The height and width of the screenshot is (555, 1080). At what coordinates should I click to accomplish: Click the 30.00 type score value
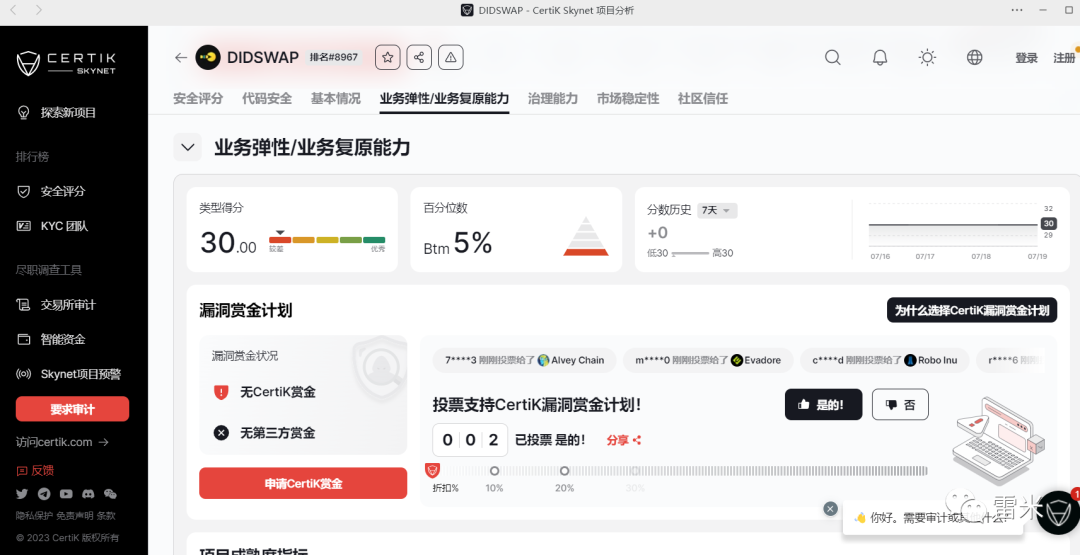[228, 243]
